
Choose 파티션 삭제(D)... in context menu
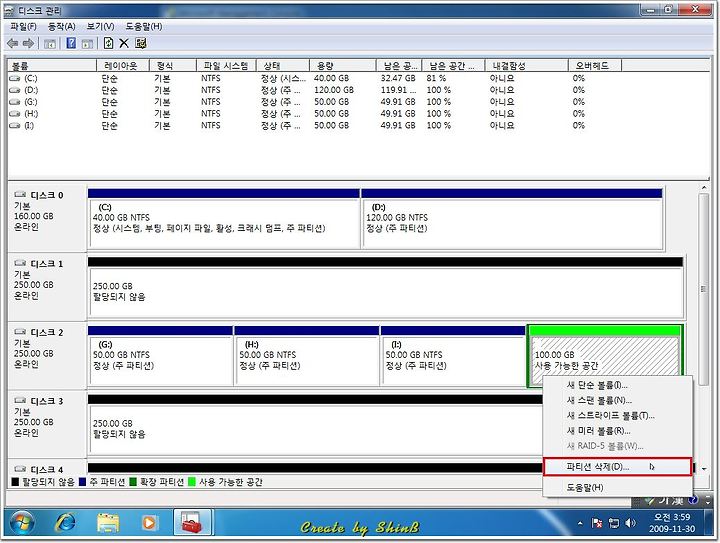point(617,467)
